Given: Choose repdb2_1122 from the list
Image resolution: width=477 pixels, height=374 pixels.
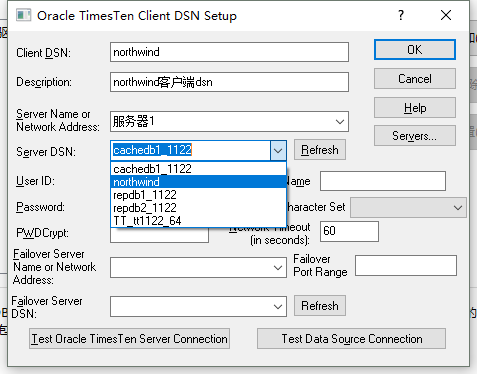Looking at the screenshot, I should pos(198,208).
